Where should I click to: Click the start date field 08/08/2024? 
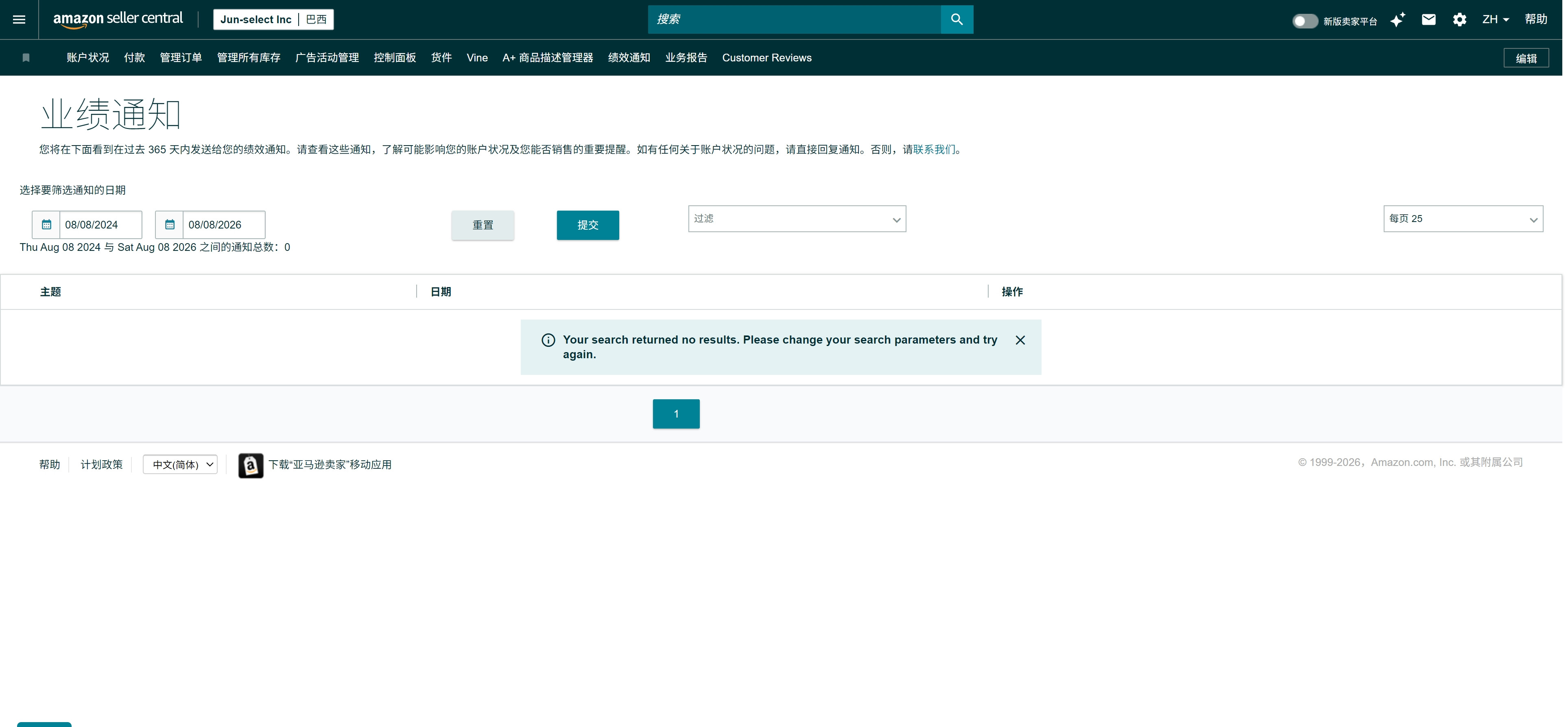pyautogui.click(x=100, y=224)
